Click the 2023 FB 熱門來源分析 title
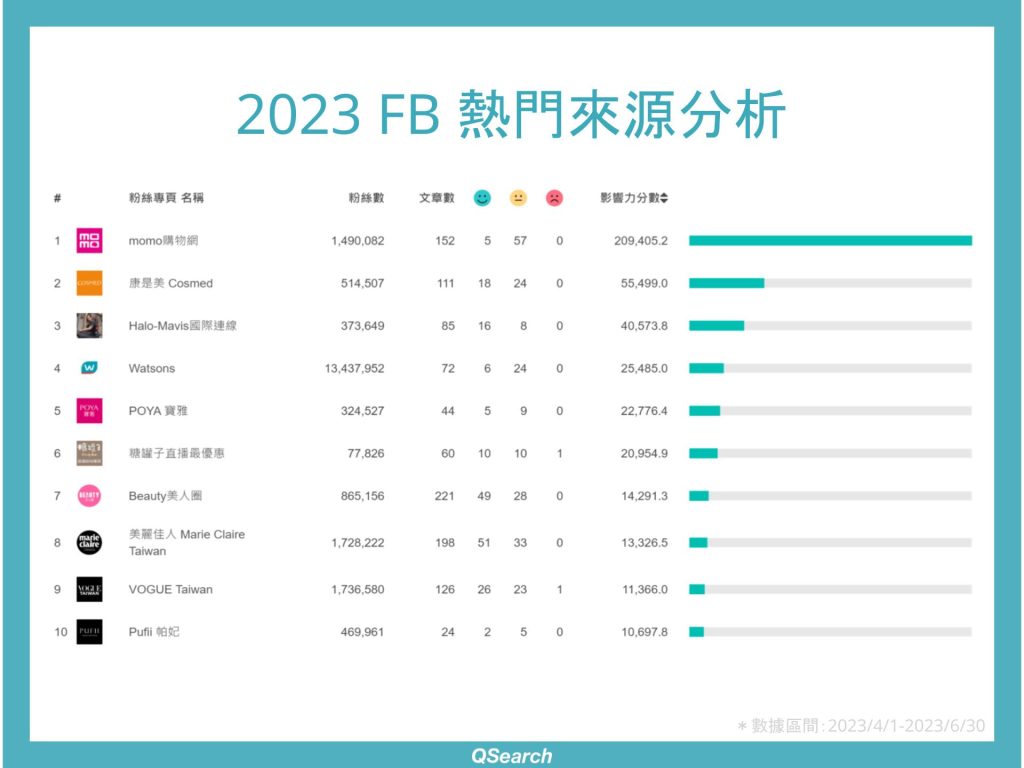 pyautogui.click(x=511, y=114)
